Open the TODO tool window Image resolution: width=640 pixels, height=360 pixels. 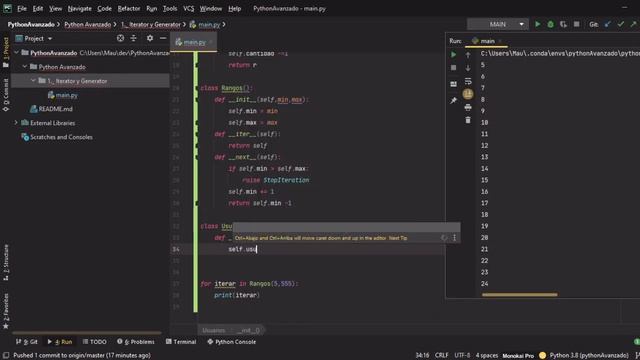[94, 342]
